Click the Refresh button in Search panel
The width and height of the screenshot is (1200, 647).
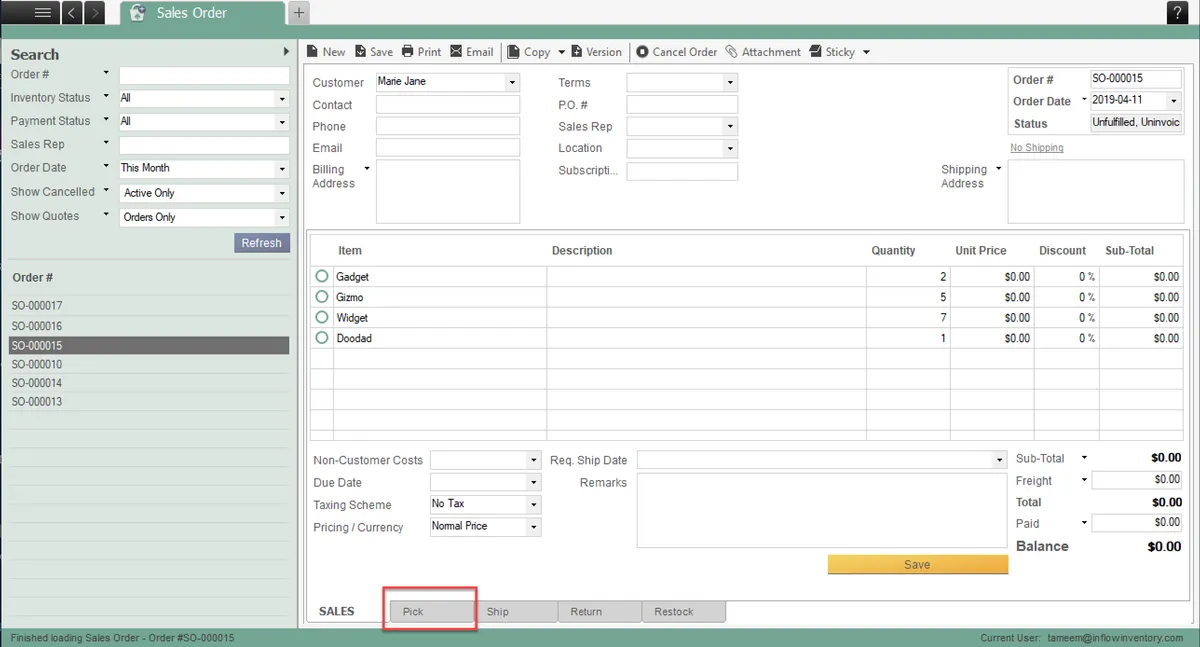[261, 243]
